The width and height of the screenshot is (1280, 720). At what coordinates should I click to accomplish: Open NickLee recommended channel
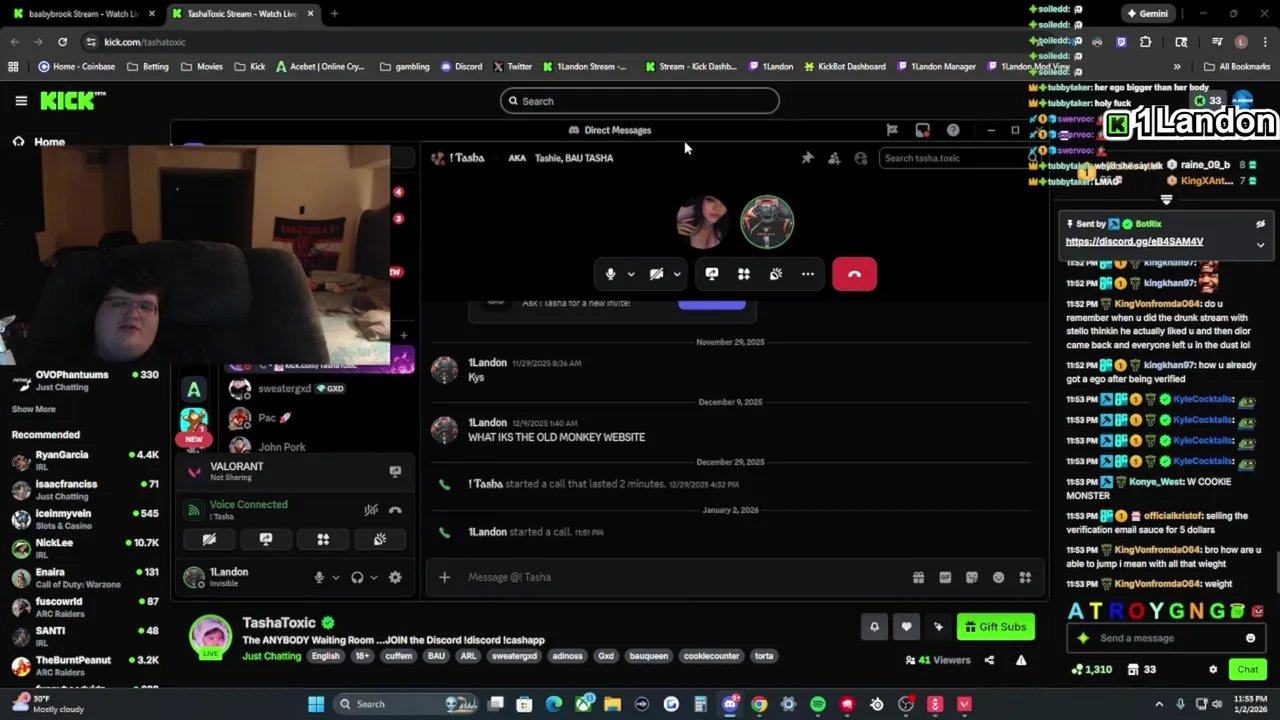click(x=85, y=549)
